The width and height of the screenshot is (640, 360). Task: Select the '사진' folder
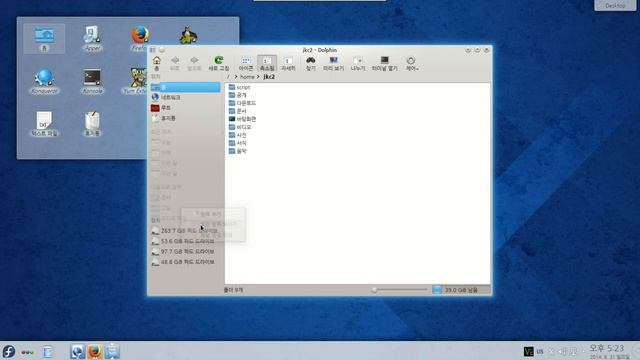(238, 135)
